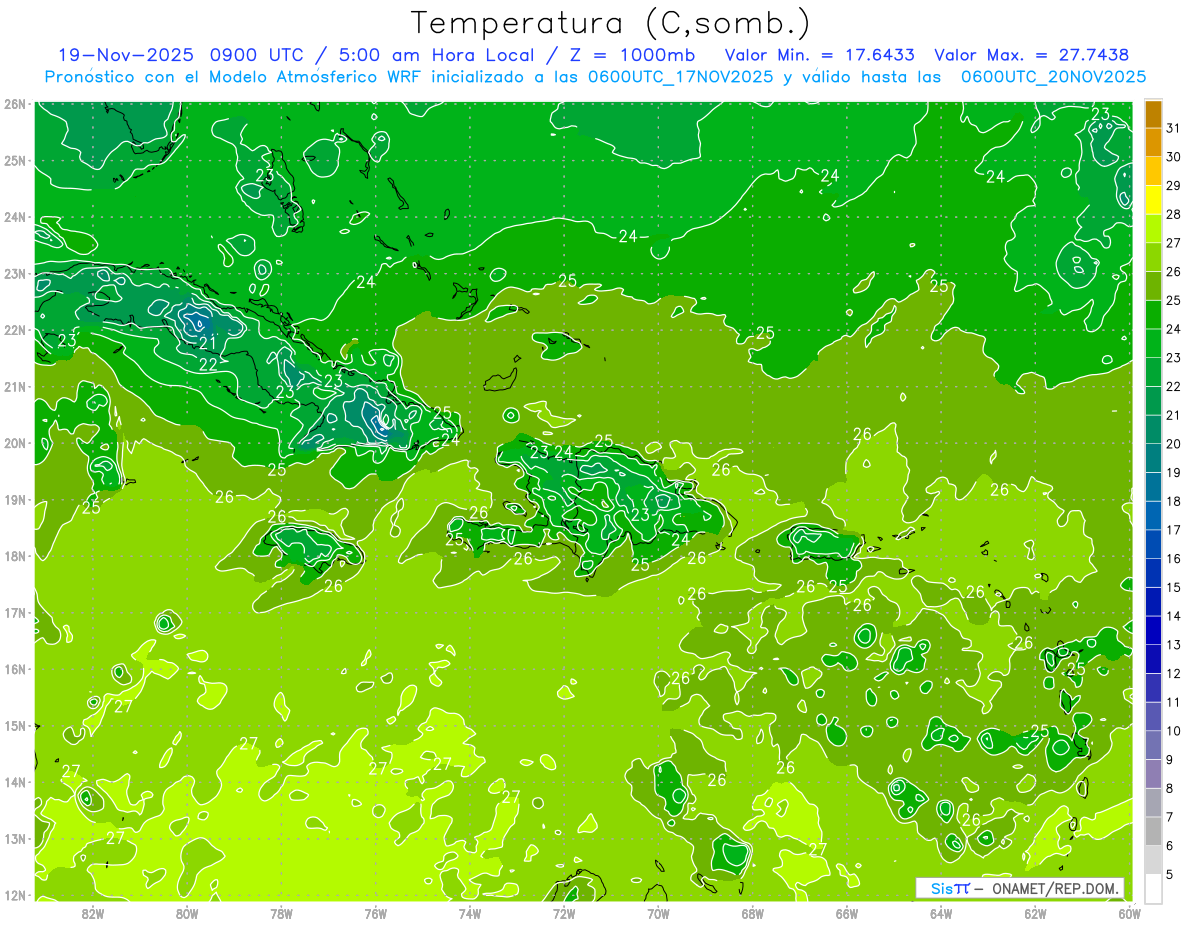Image resolution: width=1200 pixels, height=927 pixels.
Task: Click the 26N latitude axis label
Action: (x=14, y=104)
